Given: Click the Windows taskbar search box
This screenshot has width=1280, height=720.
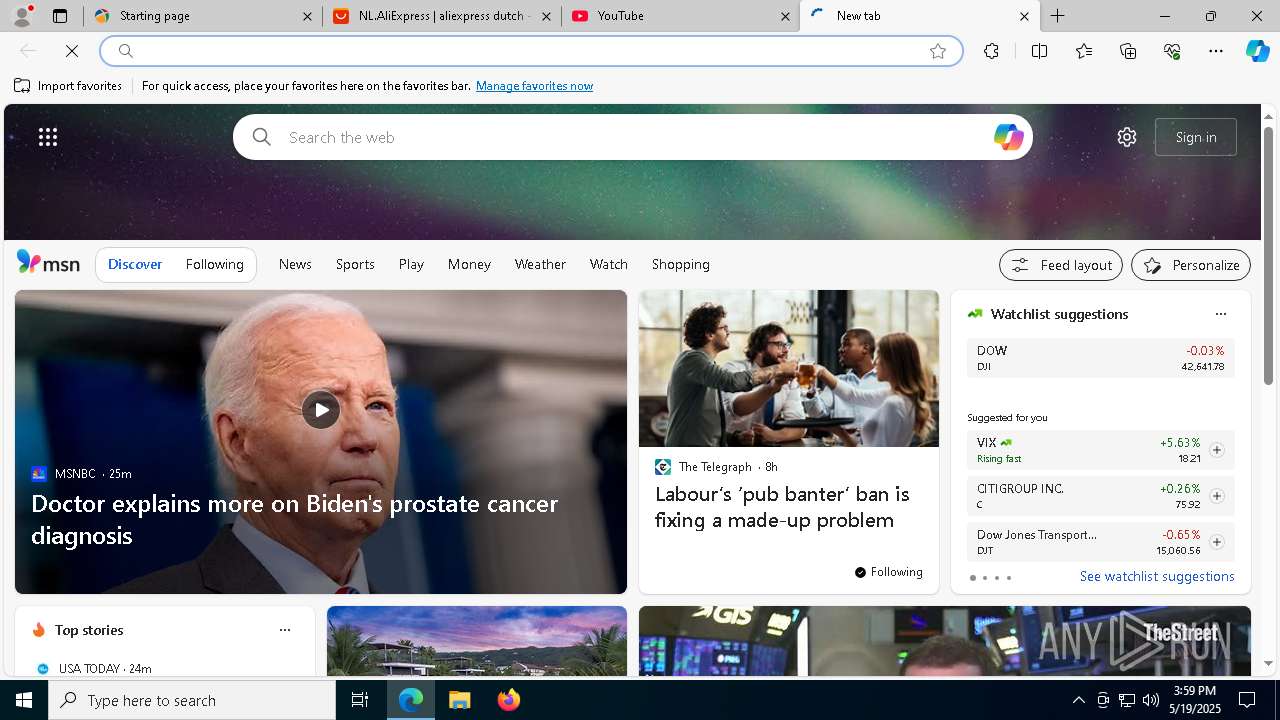Looking at the screenshot, I should point(192,700).
